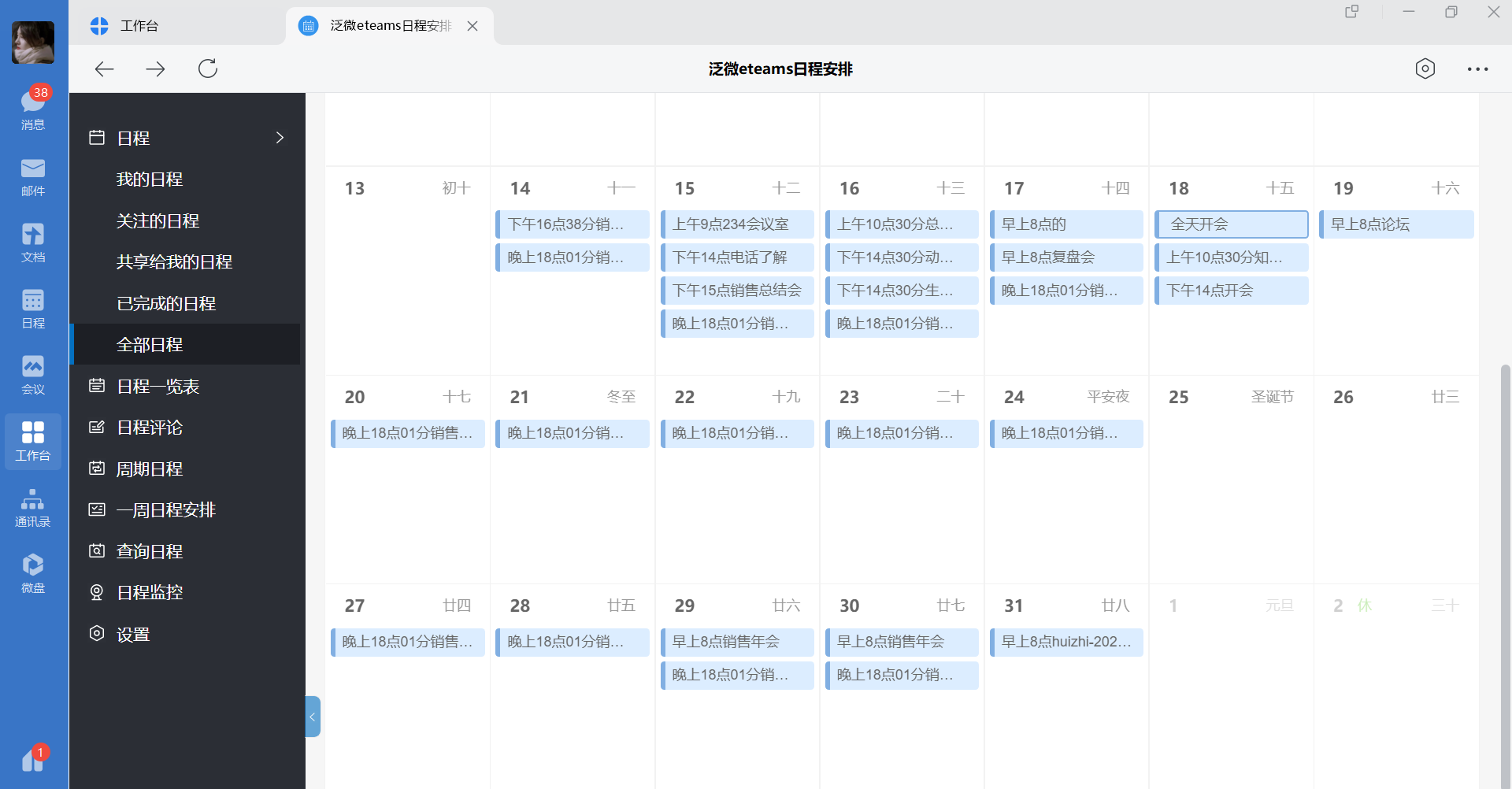Image resolution: width=1512 pixels, height=789 pixels.
Task: Open the 全天开会 event on the 18th
Action: pos(1231,224)
